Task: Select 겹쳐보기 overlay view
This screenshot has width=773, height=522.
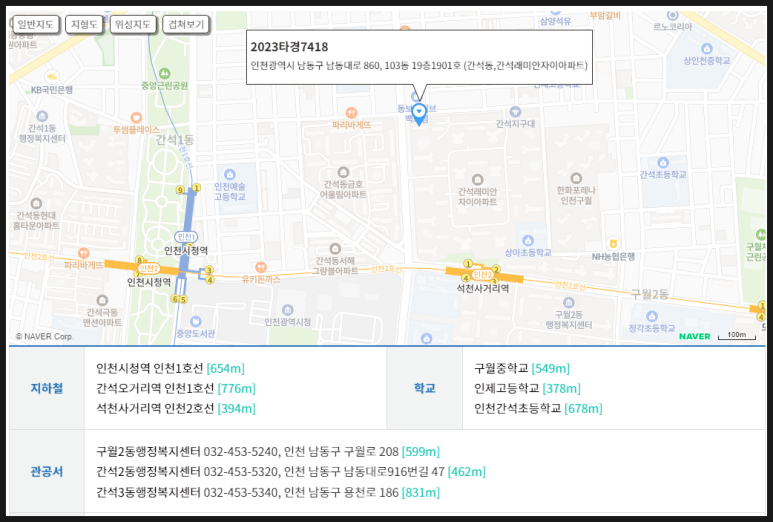Action: pyautogui.click(x=186, y=24)
